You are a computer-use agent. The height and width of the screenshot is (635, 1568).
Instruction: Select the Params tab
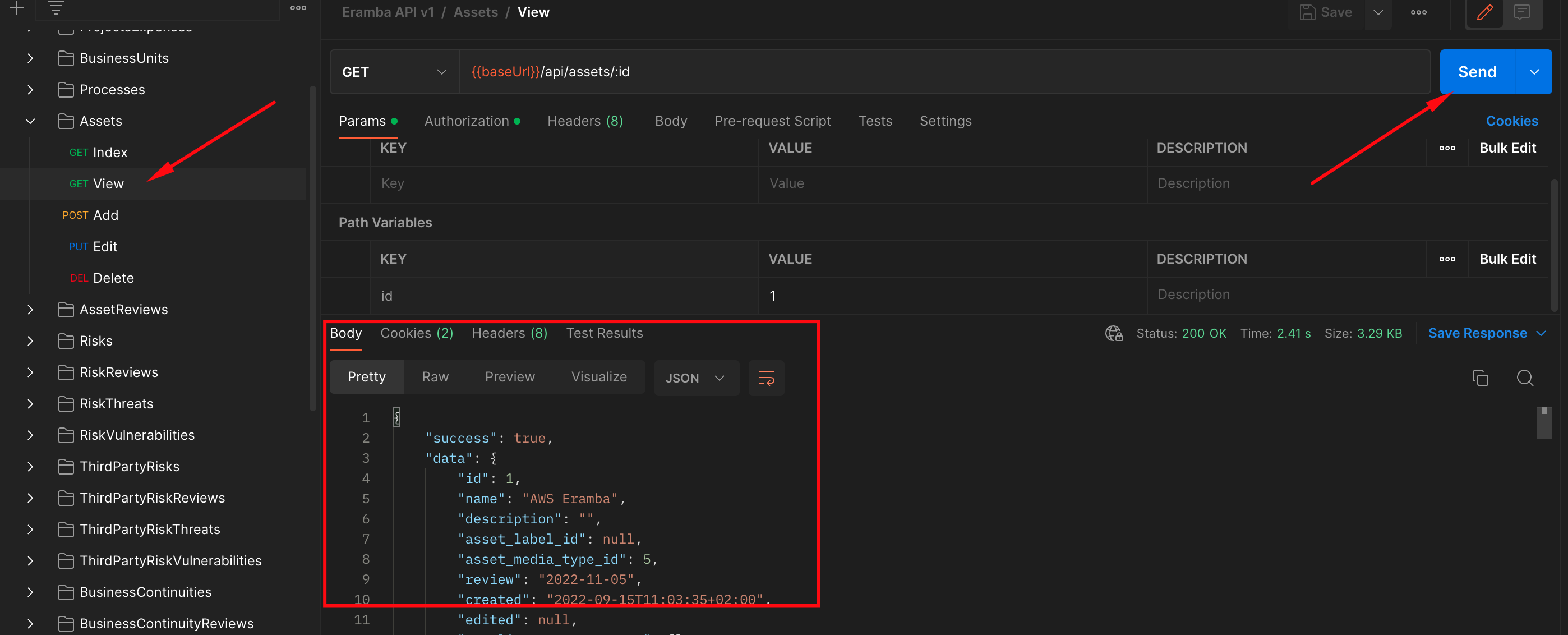pos(368,121)
